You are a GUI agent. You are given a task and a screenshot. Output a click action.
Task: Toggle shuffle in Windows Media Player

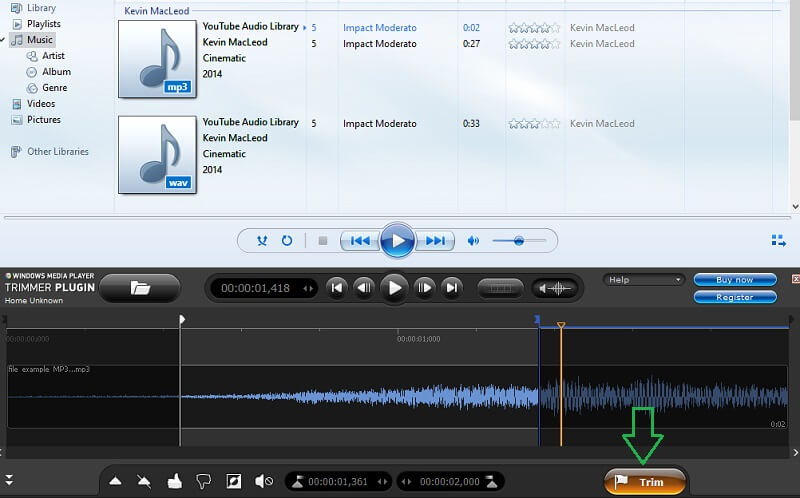[x=262, y=241]
